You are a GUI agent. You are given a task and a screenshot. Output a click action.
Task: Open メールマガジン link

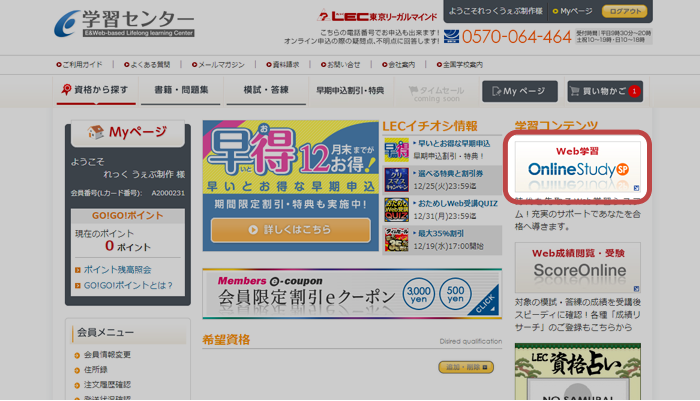(x=218, y=65)
